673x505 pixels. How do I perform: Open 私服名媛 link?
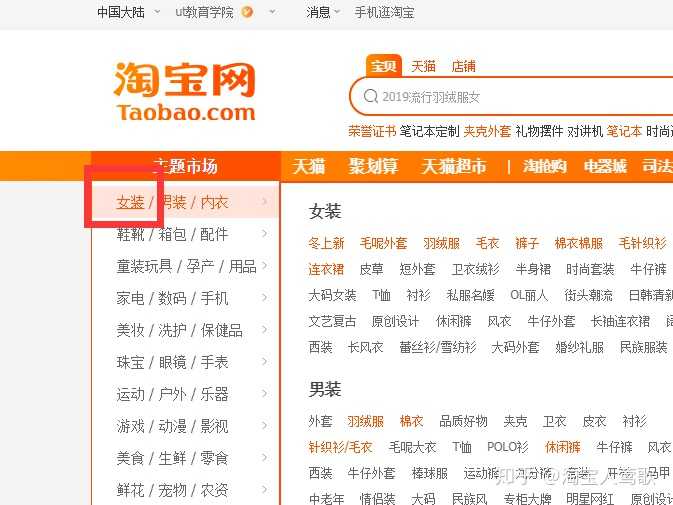coord(470,295)
